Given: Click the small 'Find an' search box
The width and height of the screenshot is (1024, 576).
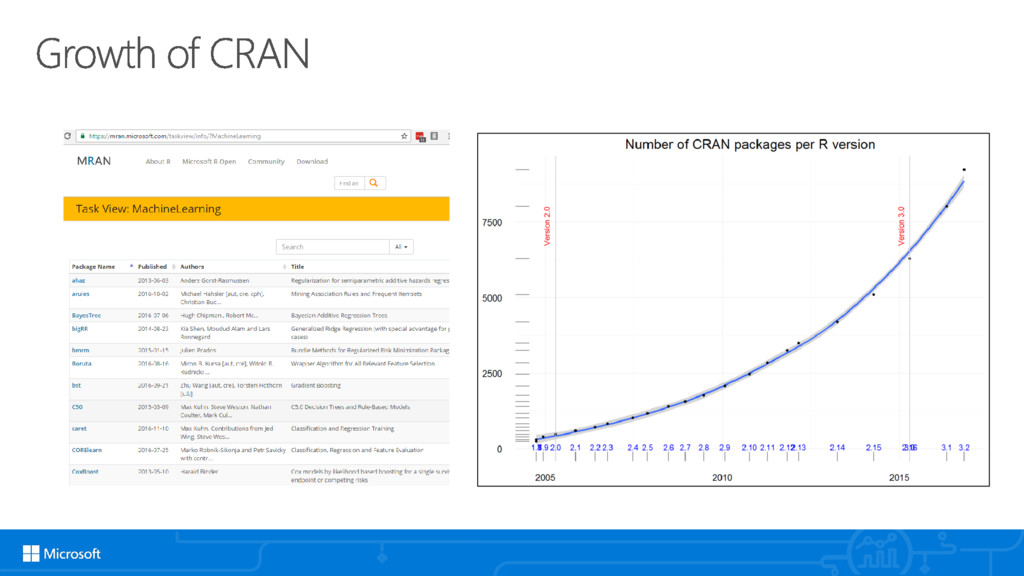Looking at the screenshot, I should click(349, 183).
